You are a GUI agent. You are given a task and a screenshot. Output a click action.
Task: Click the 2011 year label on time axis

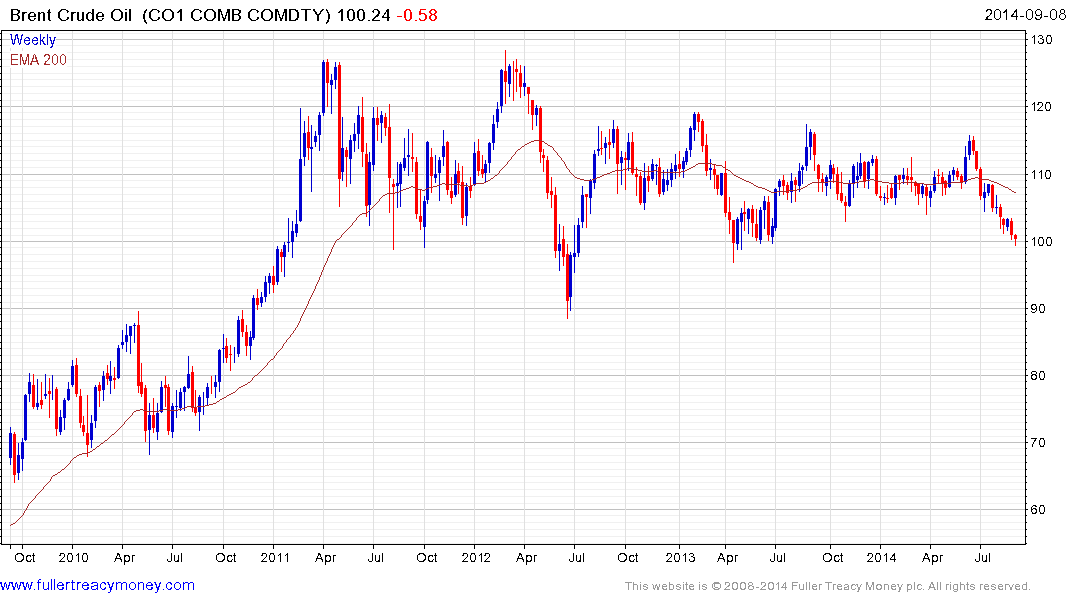tap(275, 557)
